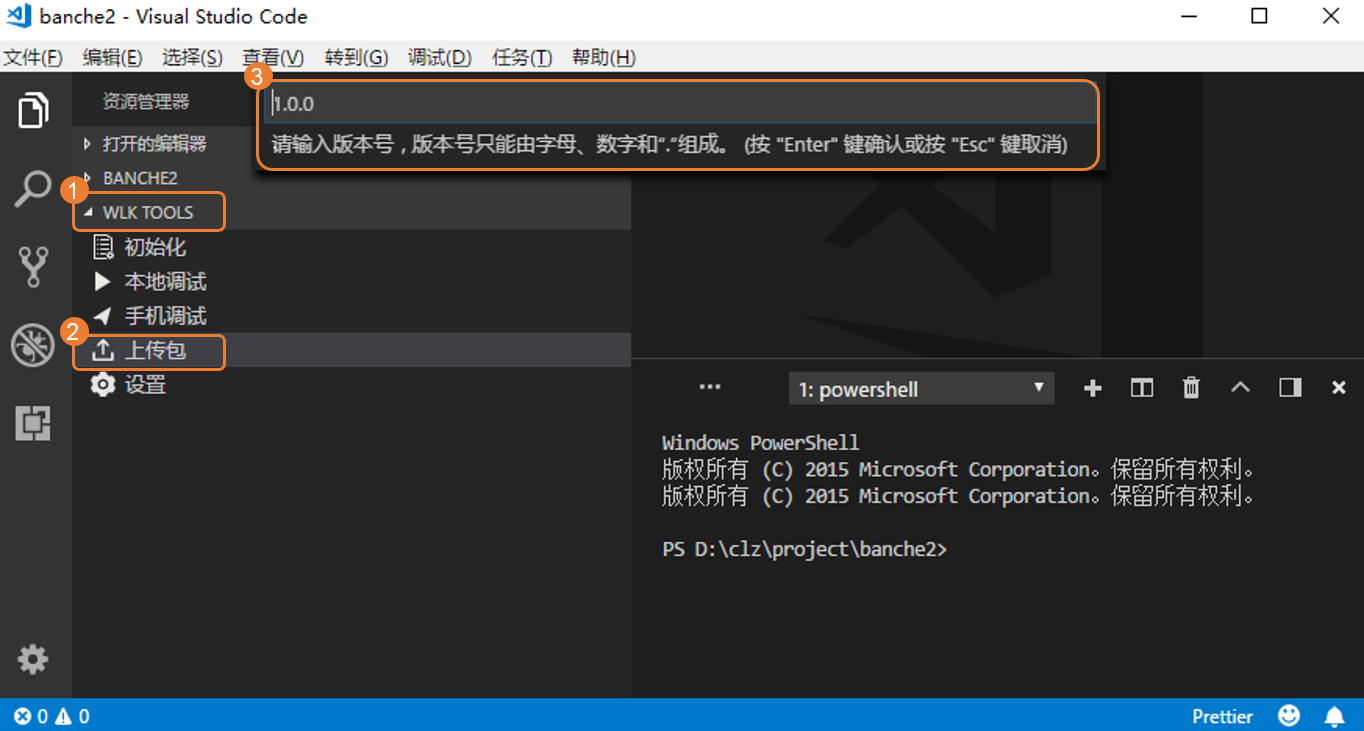Screen dimensions: 1364x731
Task: Click 上传包 in WLK Tools
Action: pos(155,351)
